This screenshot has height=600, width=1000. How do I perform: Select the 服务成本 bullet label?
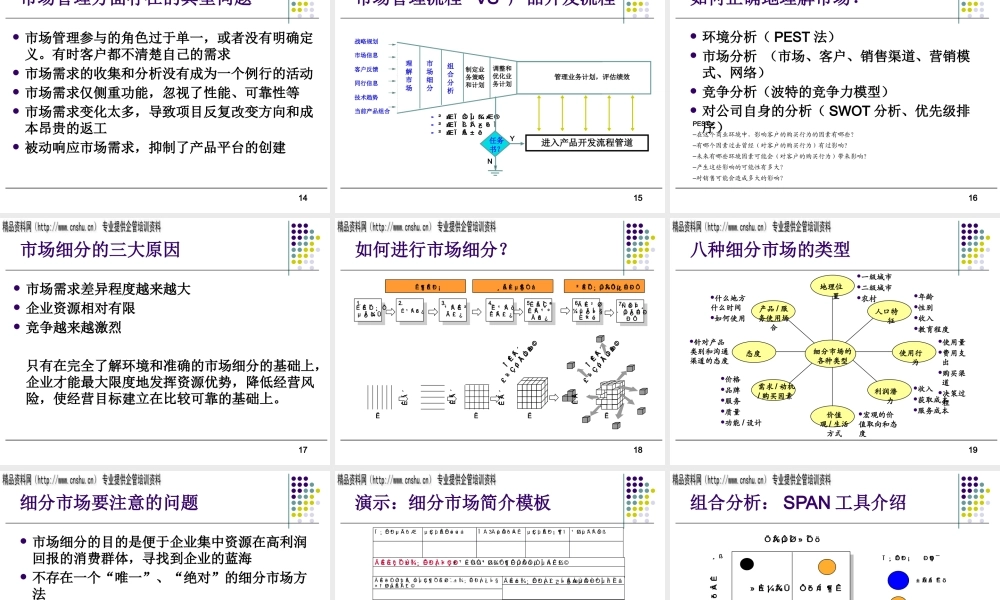point(932,411)
